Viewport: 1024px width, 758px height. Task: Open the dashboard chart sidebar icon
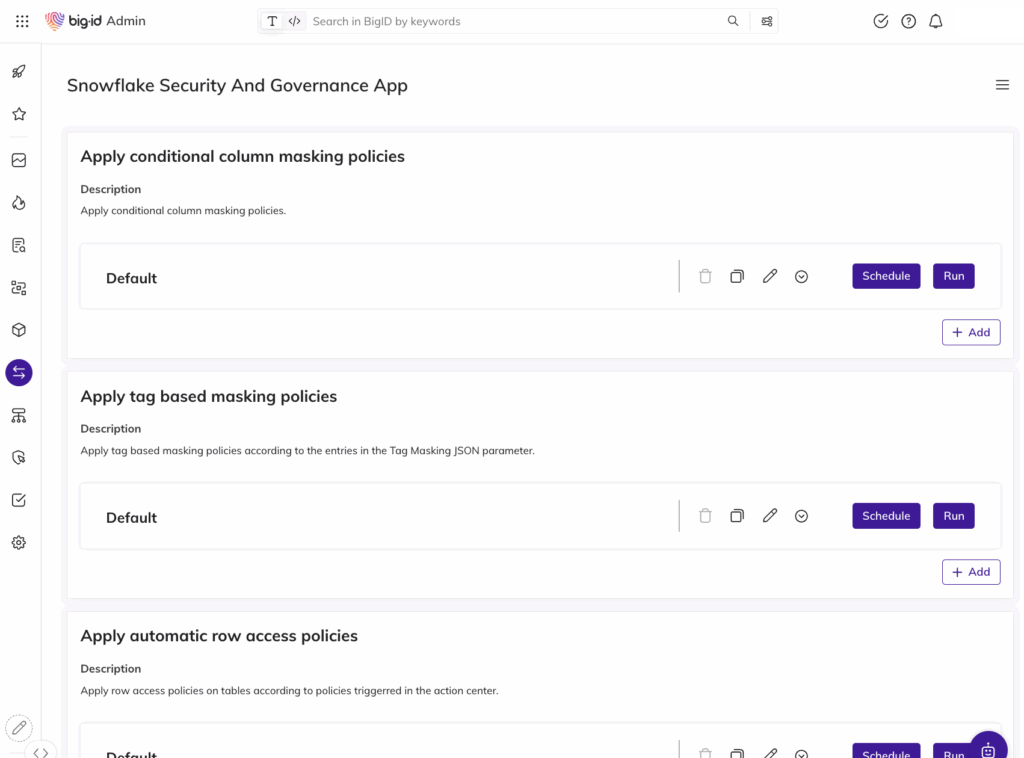click(19, 161)
